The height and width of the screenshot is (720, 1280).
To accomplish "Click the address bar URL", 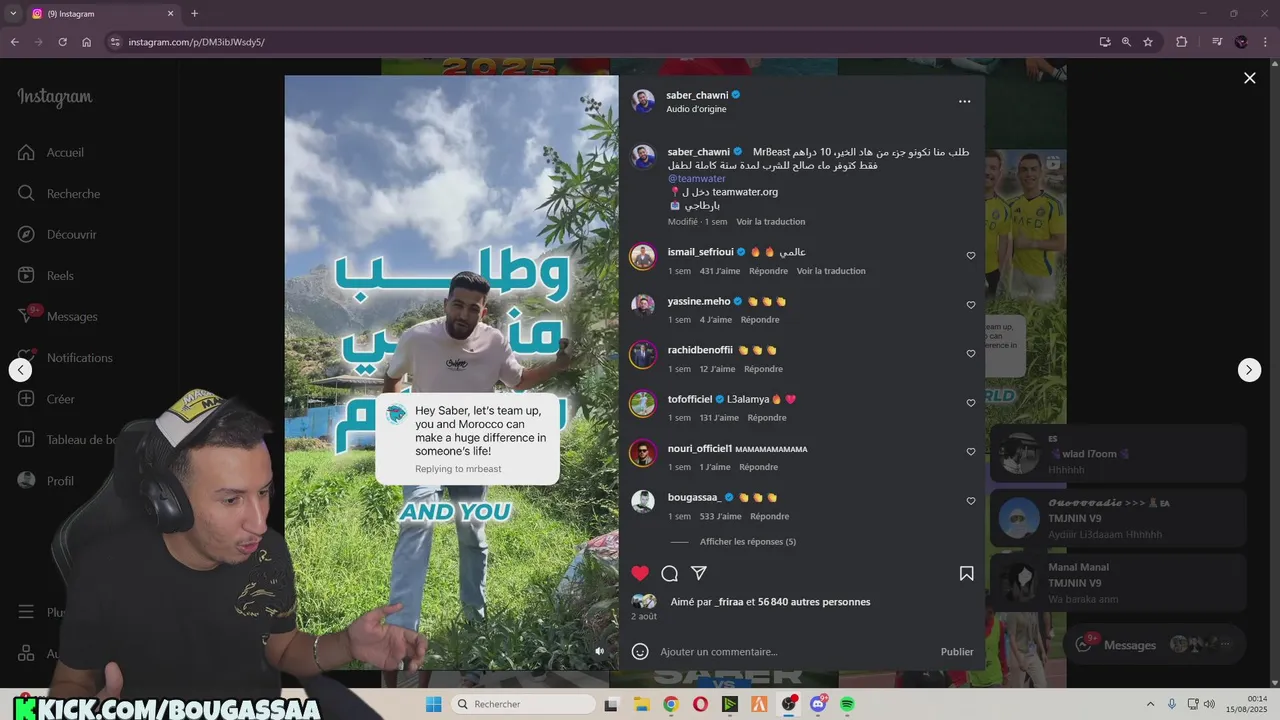I will 197,42.
